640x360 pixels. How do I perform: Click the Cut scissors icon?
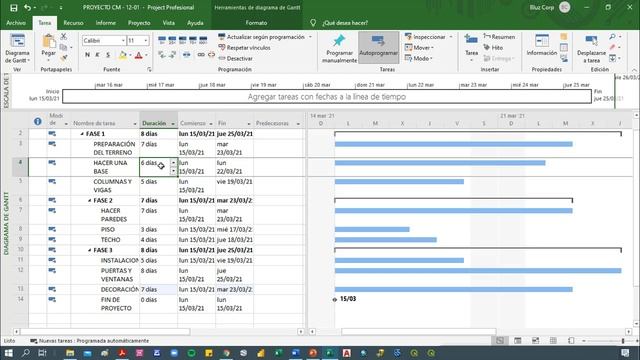[64, 36]
